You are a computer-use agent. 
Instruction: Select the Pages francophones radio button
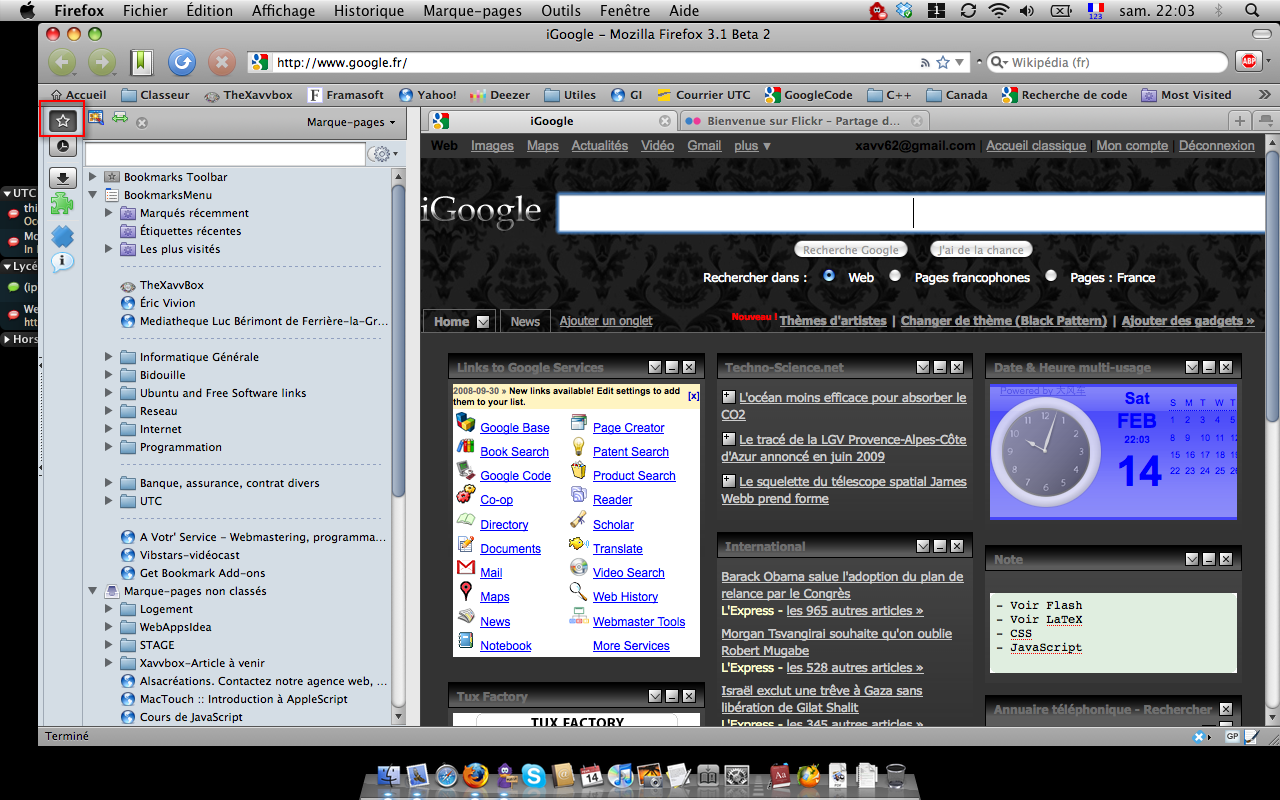[895, 276]
